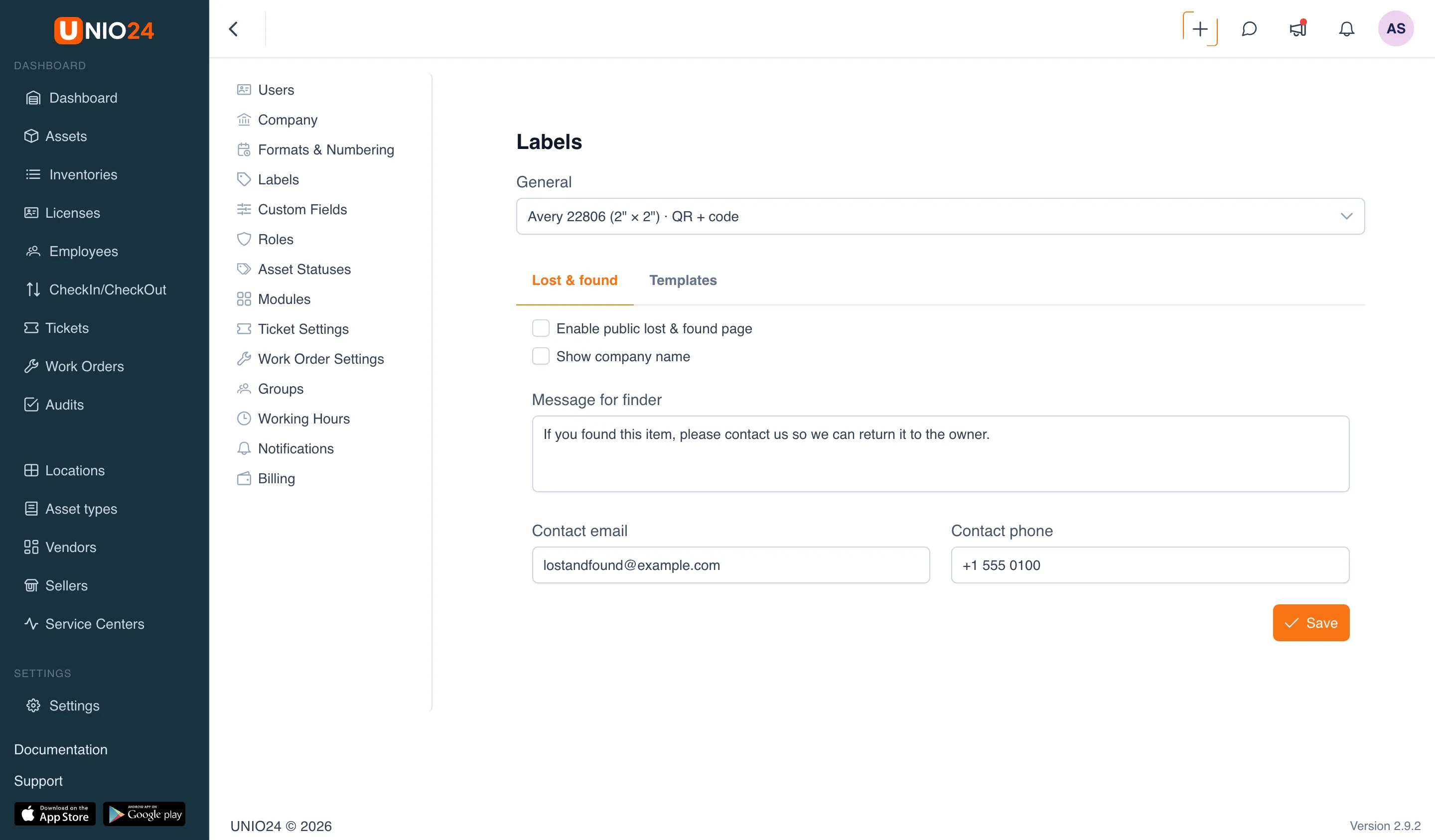The width and height of the screenshot is (1435, 840).
Task: Enable public lost & found page checkbox
Action: [541, 328]
